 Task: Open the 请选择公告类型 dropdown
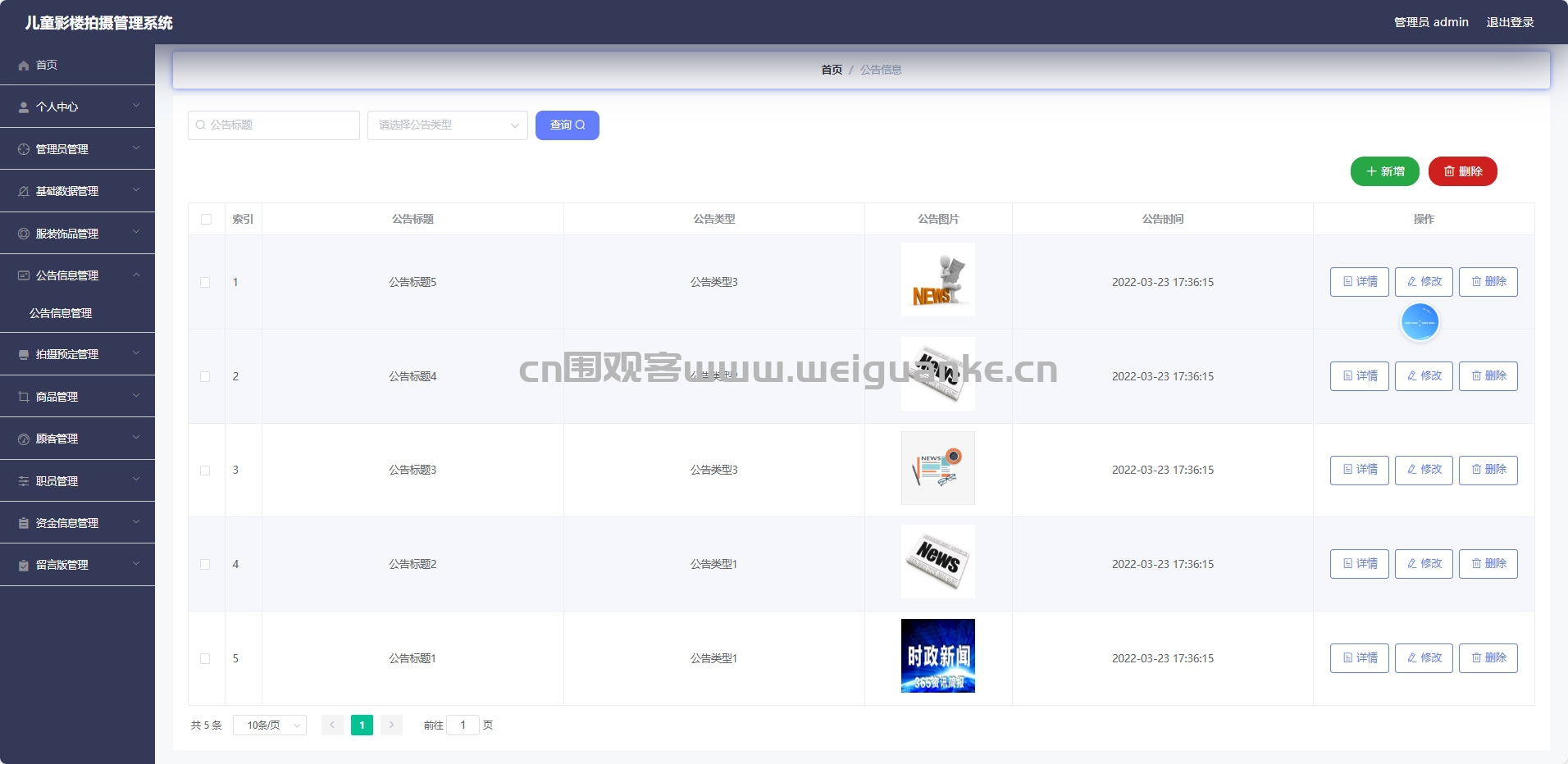click(x=448, y=125)
